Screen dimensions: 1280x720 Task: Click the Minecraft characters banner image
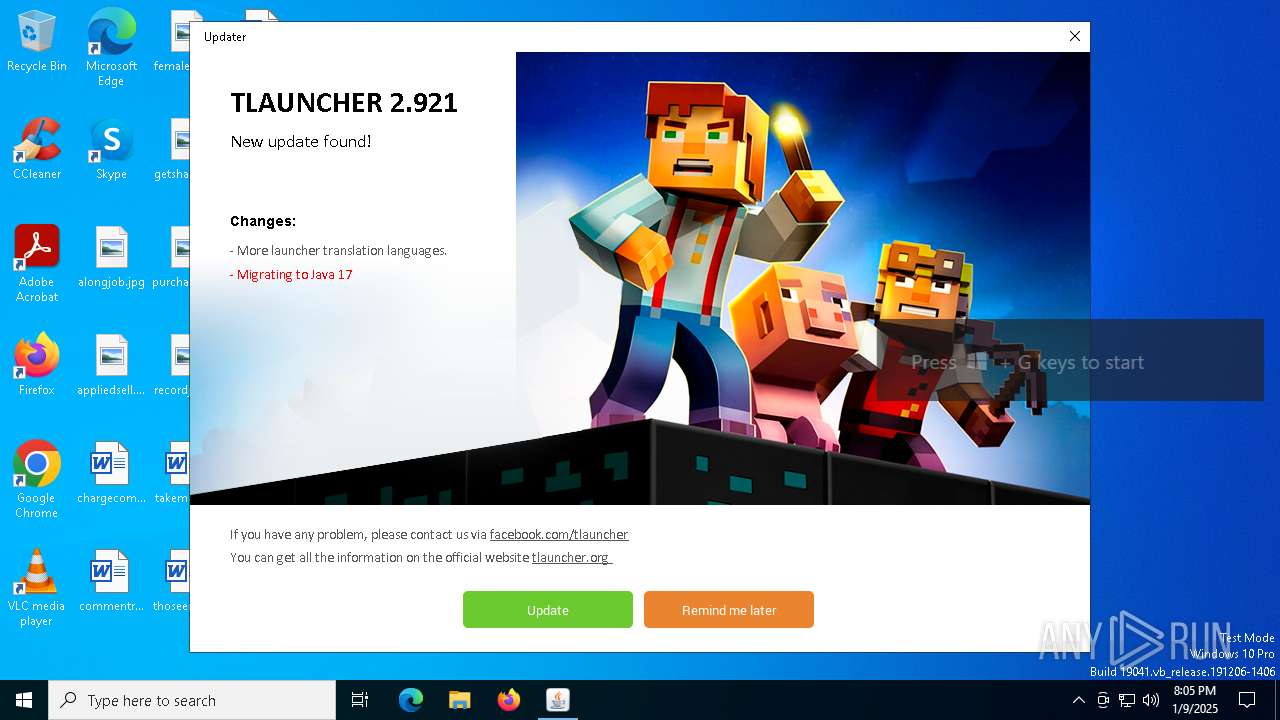[803, 278]
